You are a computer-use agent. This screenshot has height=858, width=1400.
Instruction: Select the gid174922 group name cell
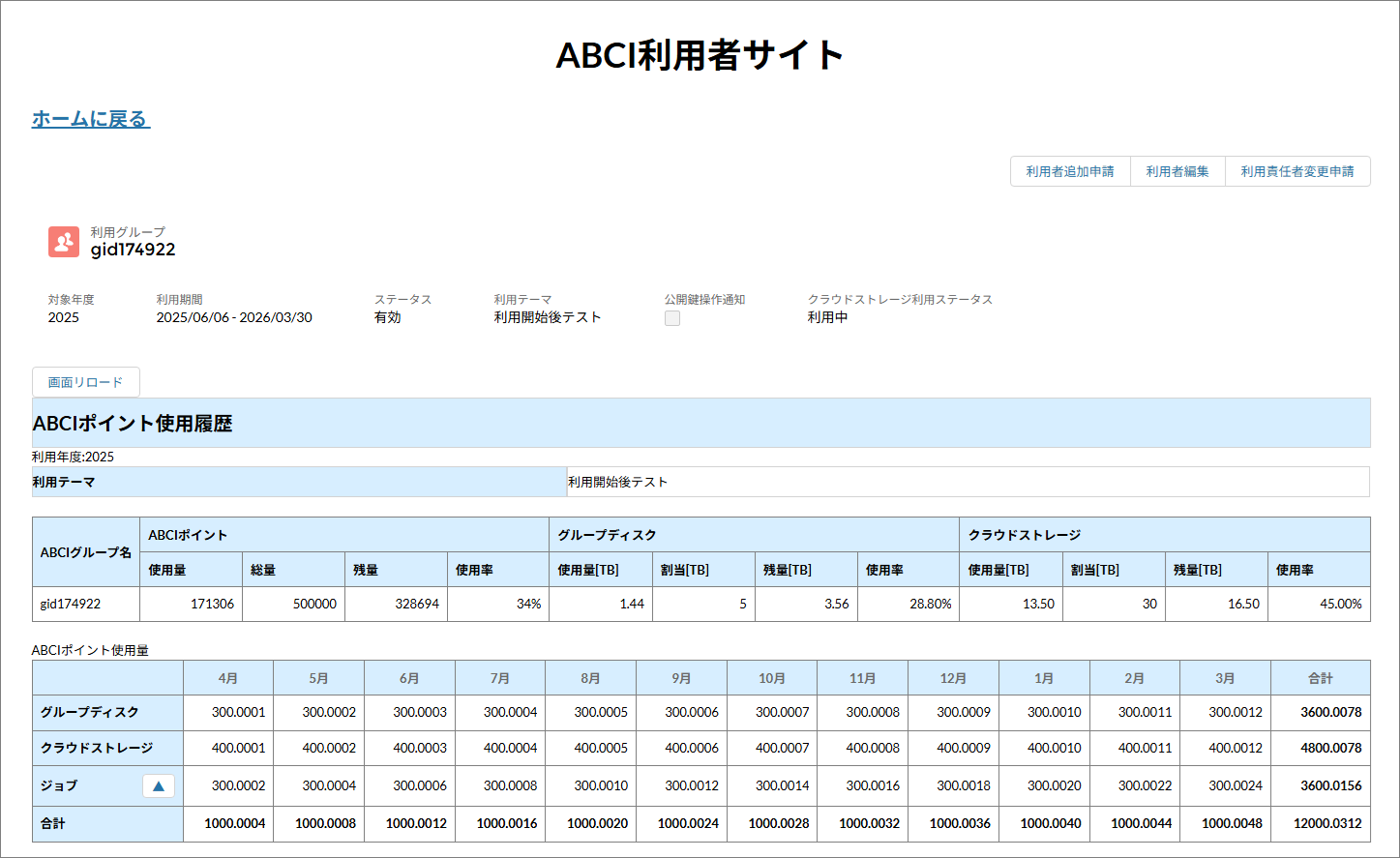(85, 604)
